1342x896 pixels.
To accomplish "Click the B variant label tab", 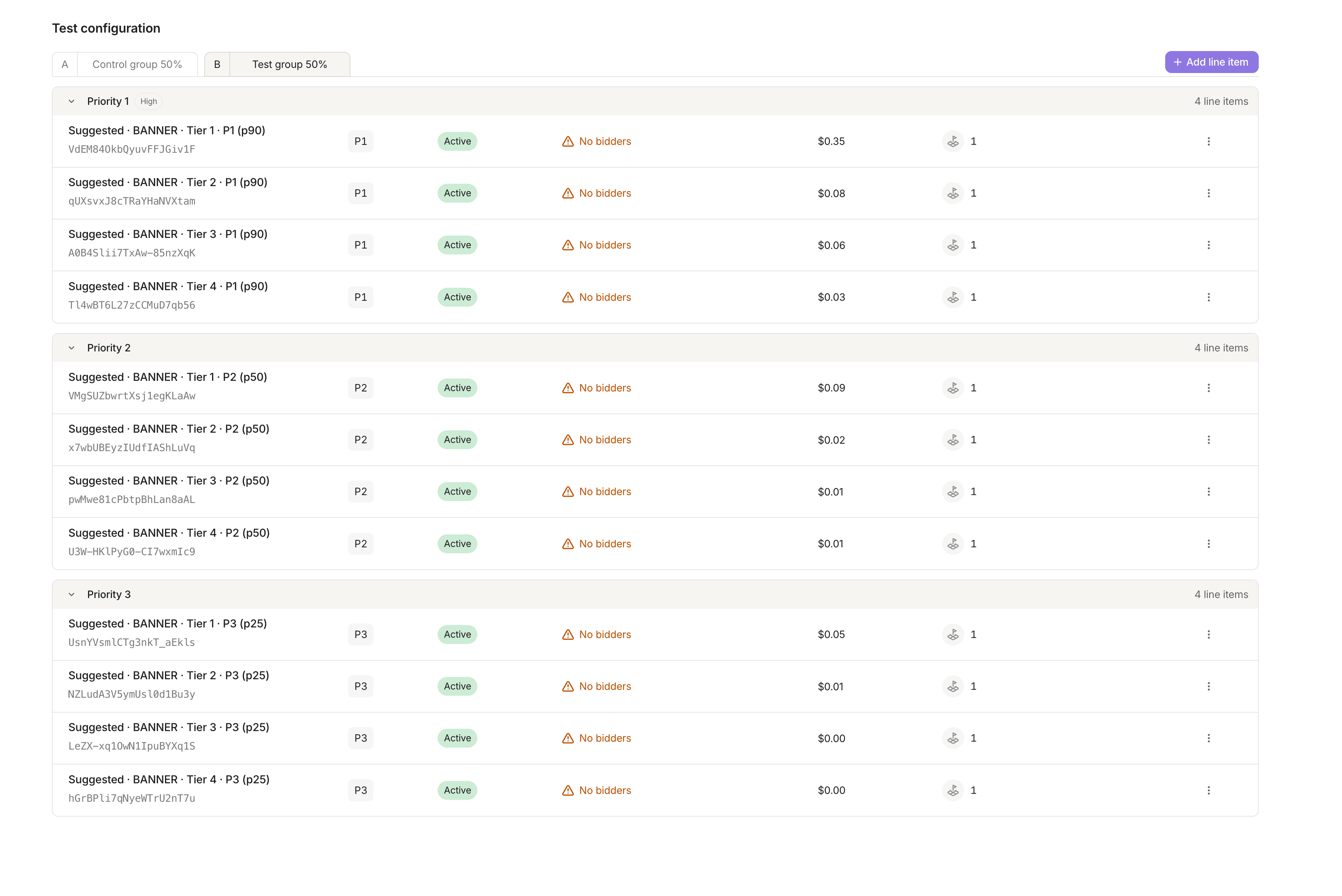I will [217, 64].
